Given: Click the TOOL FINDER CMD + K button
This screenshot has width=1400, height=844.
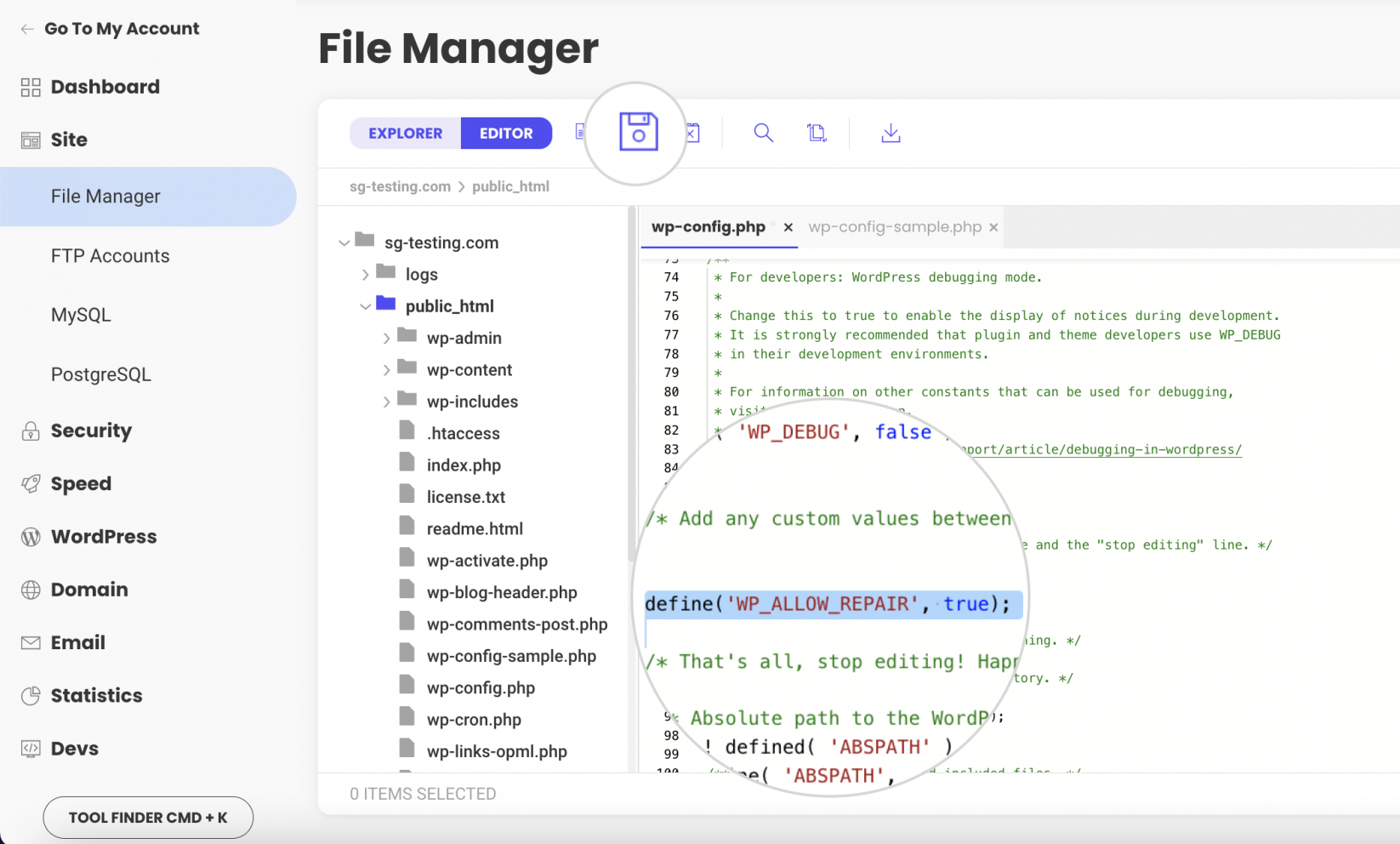Looking at the screenshot, I should [x=148, y=818].
